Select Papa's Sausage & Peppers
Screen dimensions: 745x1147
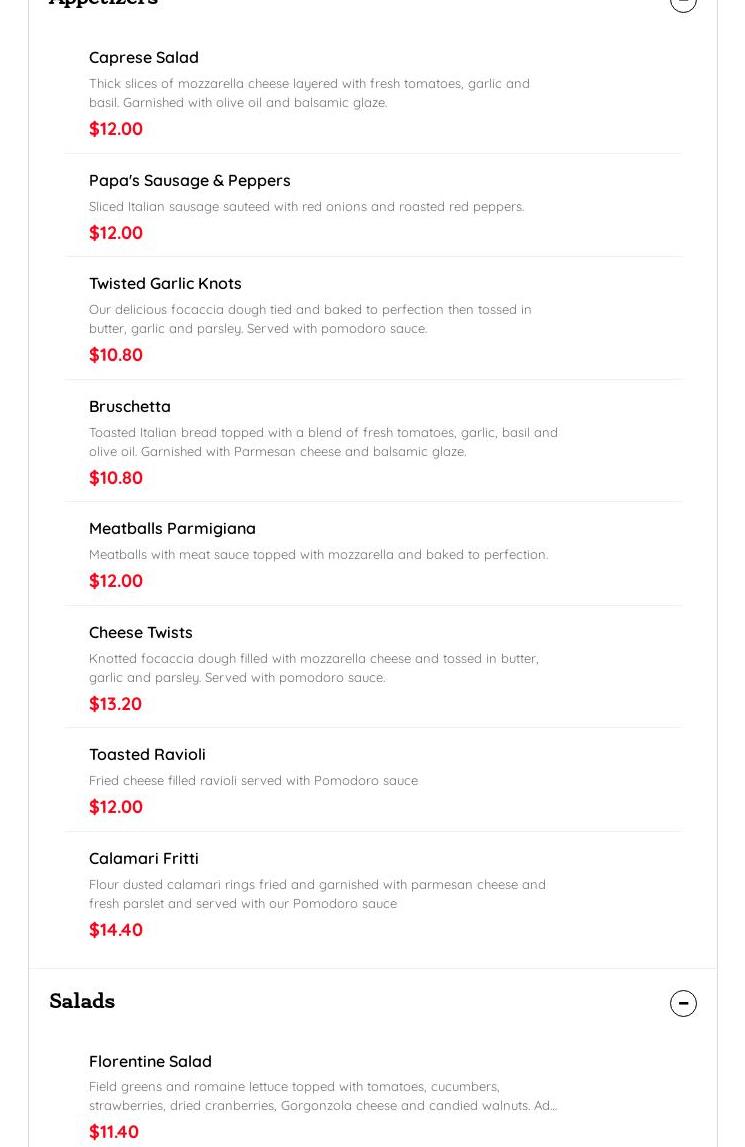(x=190, y=181)
